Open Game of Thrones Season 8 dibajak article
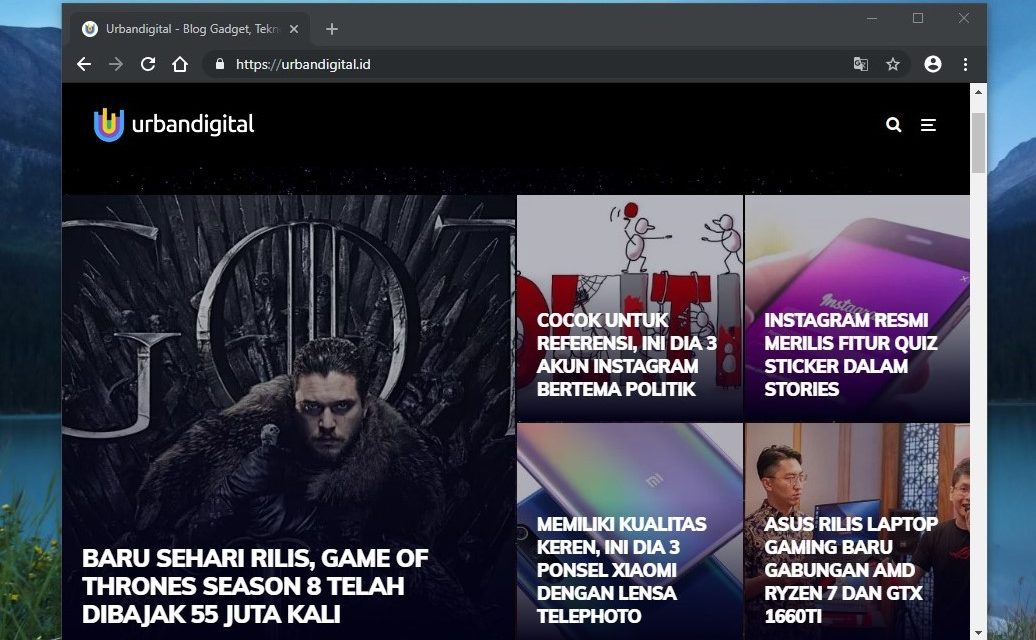This screenshot has height=640, width=1036. [255, 587]
